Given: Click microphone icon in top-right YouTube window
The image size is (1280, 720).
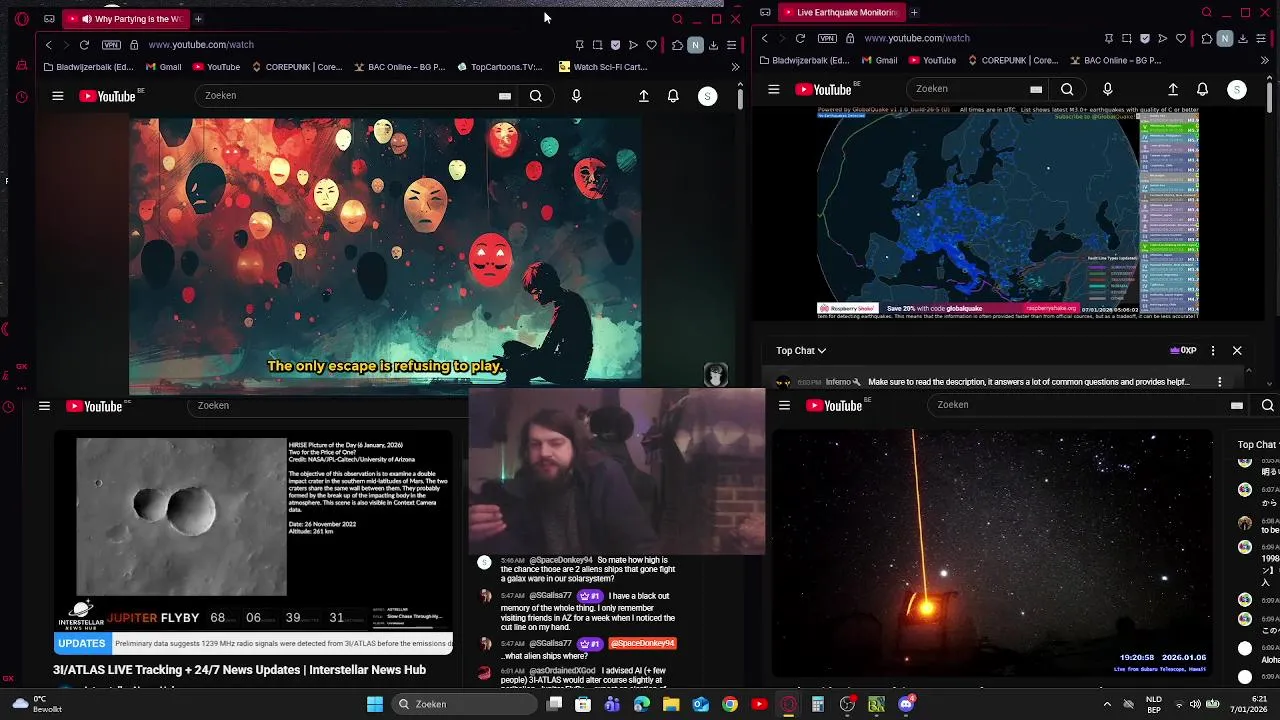Looking at the screenshot, I should (x=1107, y=89).
